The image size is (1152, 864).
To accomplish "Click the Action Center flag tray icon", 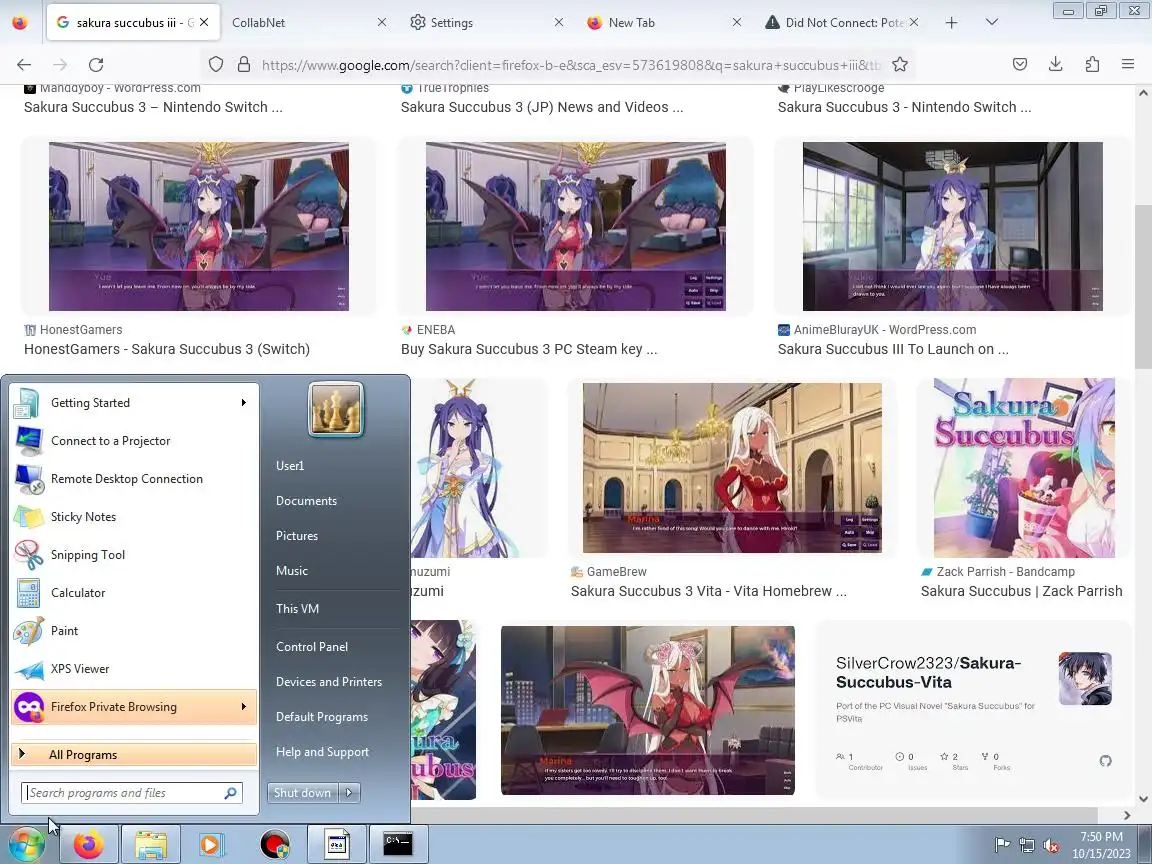I will pyautogui.click(x=1001, y=846).
